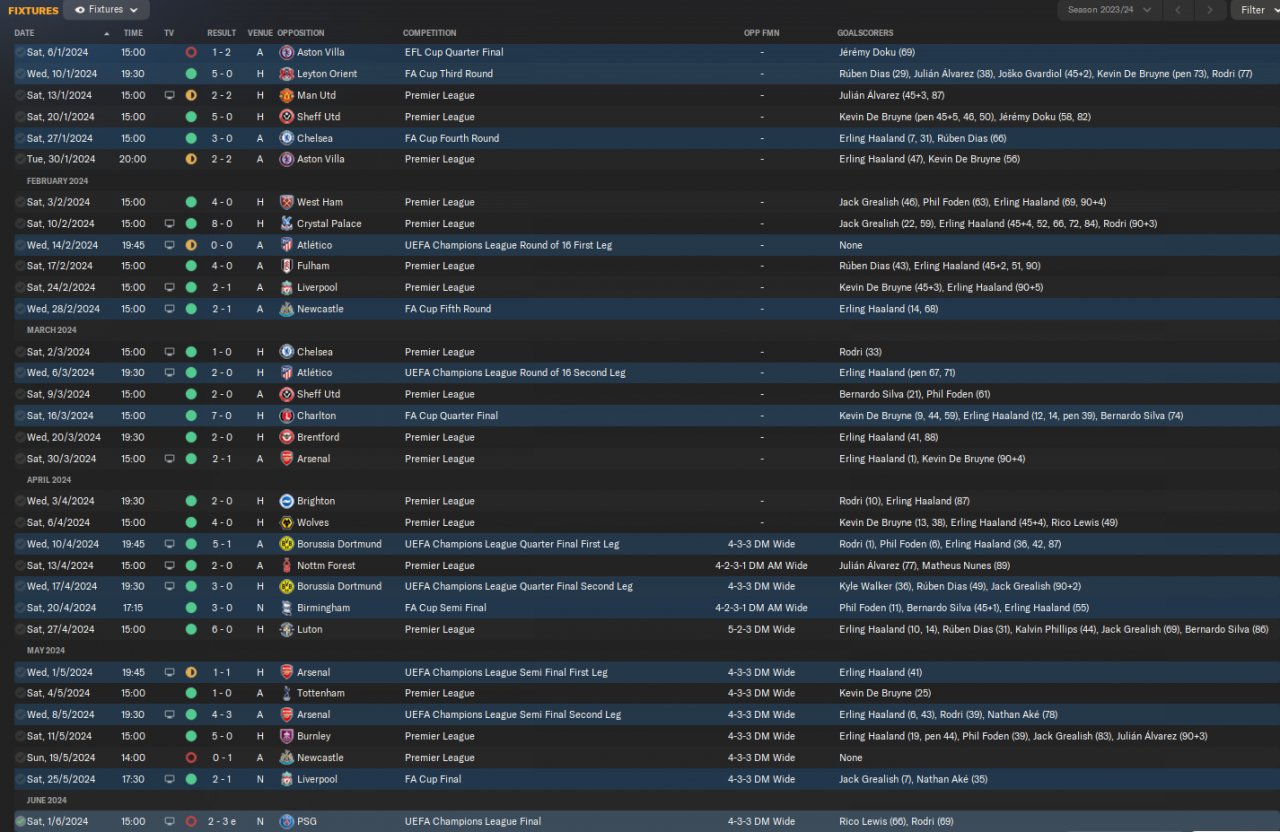Click the 6 - 0 result against Luton

(x=222, y=629)
